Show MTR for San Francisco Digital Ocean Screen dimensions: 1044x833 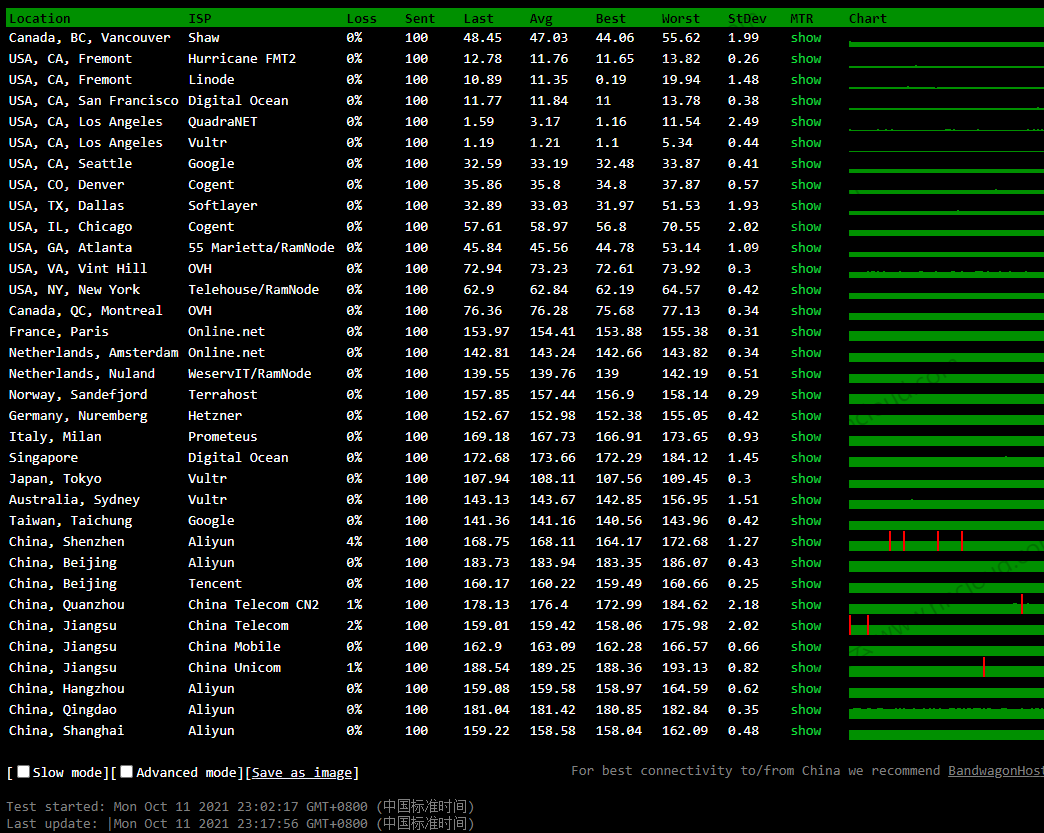[x=806, y=101]
